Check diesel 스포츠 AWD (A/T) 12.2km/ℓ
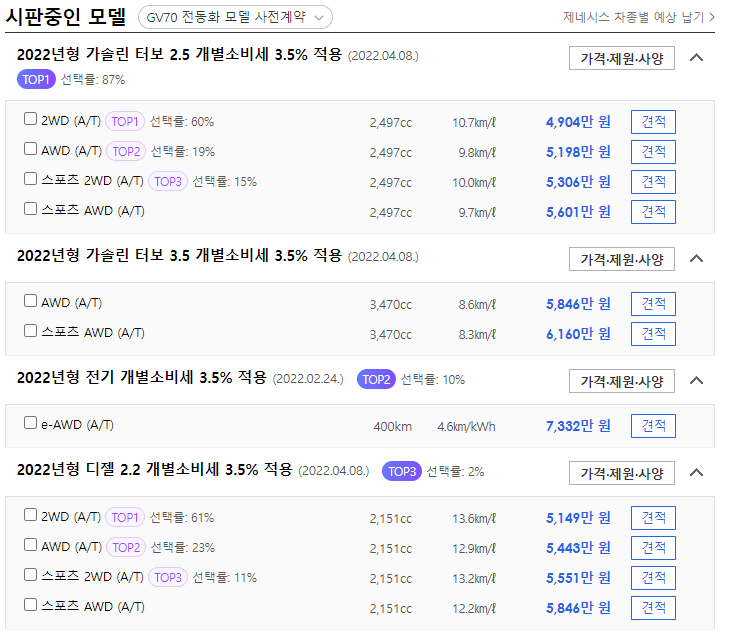Viewport: 730px width, 635px height. point(30,605)
